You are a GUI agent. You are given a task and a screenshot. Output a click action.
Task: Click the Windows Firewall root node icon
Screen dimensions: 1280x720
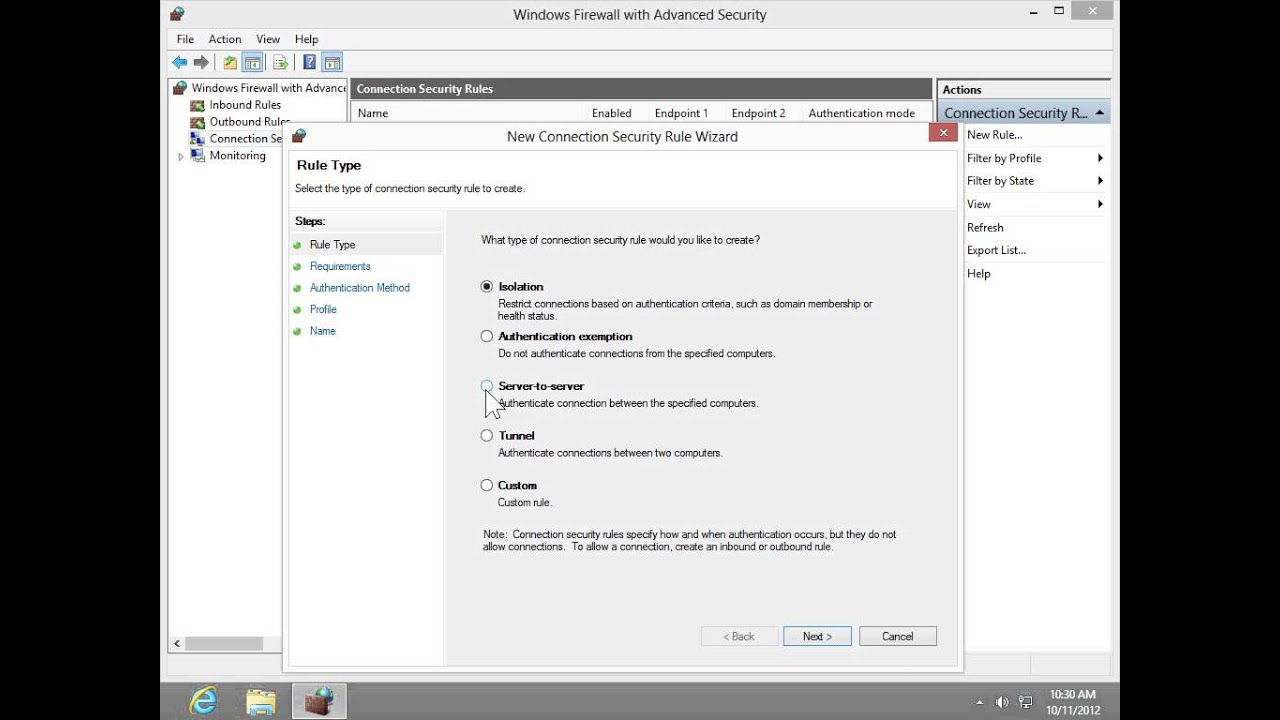point(180,88)
